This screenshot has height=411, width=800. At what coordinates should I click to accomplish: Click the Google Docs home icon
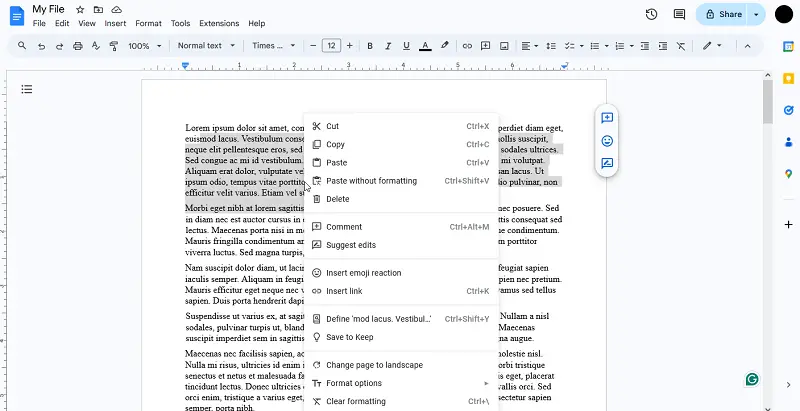(17, 16)
